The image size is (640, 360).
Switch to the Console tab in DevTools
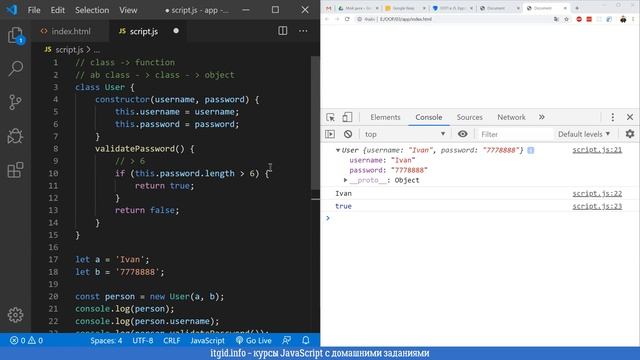tap(429, 117)
